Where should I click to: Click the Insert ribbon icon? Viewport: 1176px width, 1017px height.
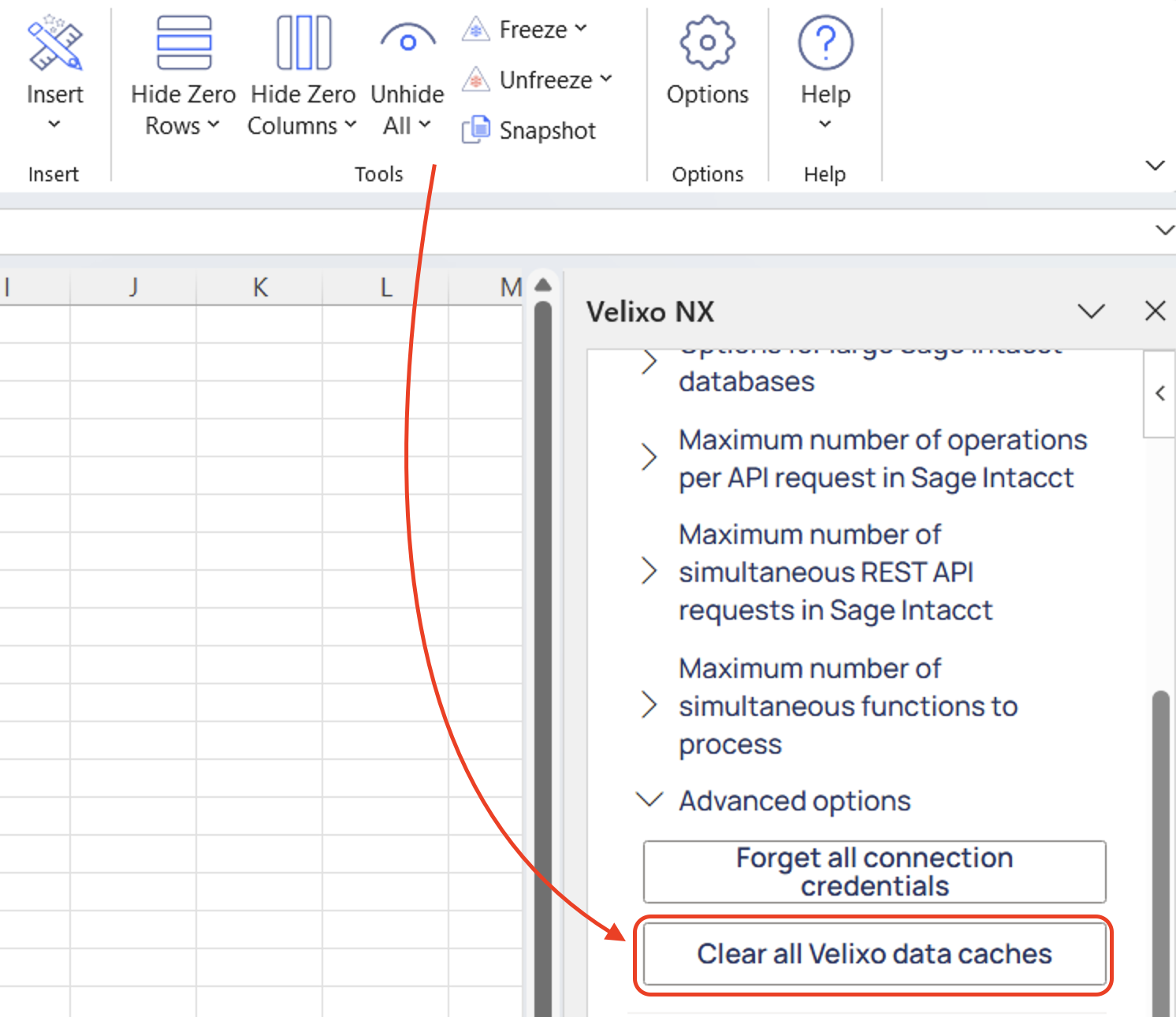[x=54, y=45]
